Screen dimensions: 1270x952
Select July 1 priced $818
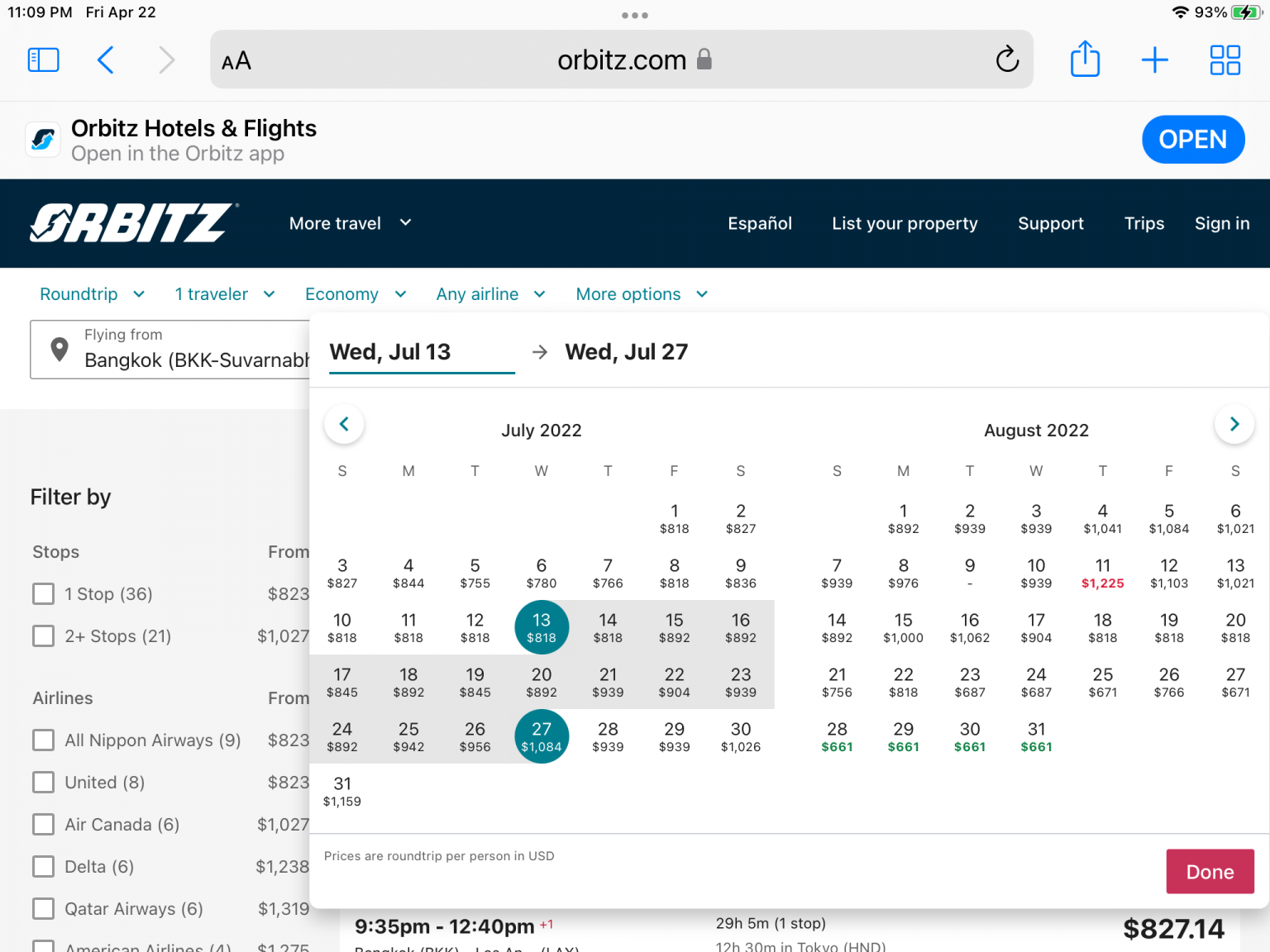tap(674, 519)
